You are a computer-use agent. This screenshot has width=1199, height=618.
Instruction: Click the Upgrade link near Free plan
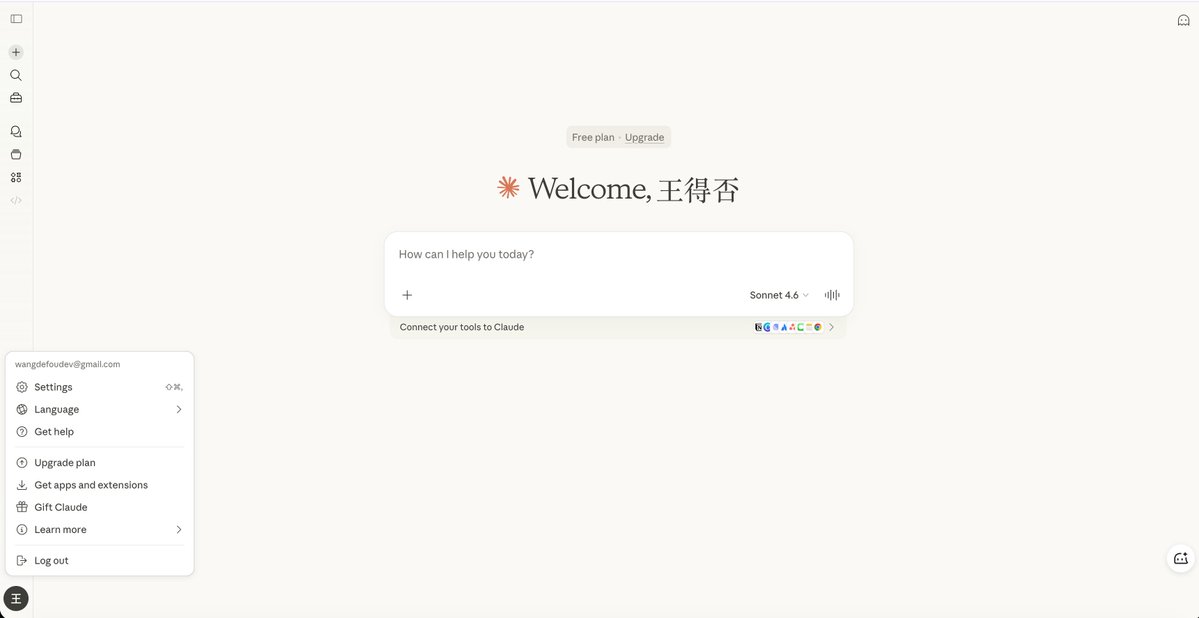coord(645,138)
